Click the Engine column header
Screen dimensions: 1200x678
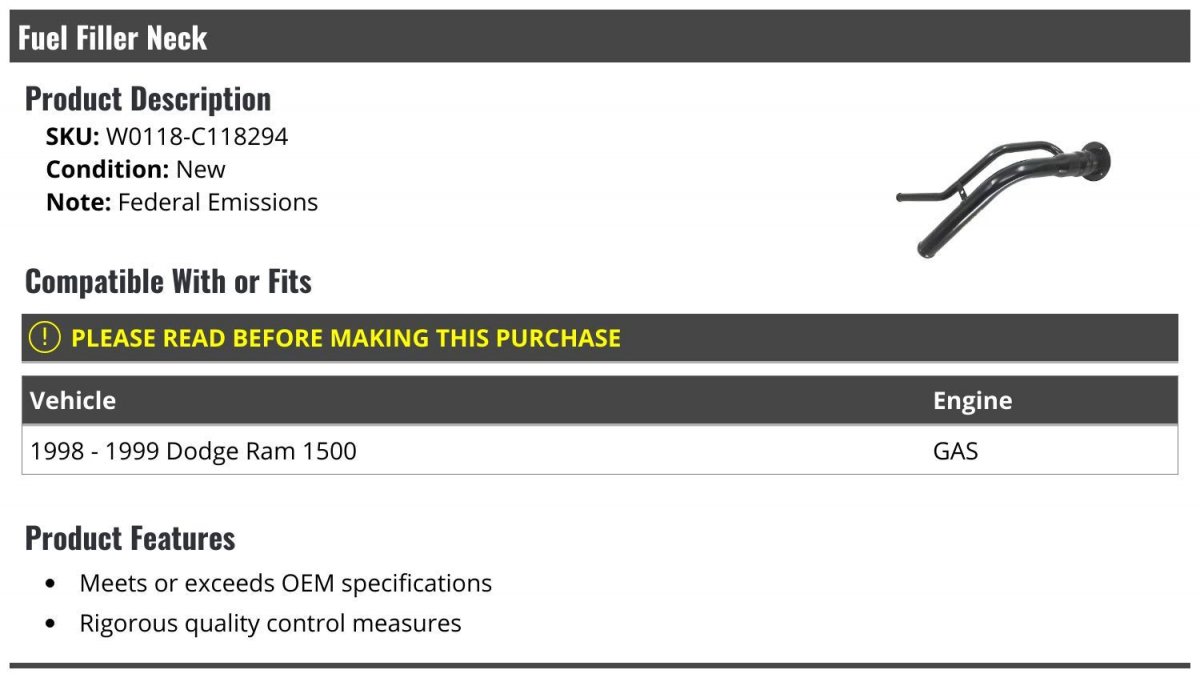pos(972,401)
